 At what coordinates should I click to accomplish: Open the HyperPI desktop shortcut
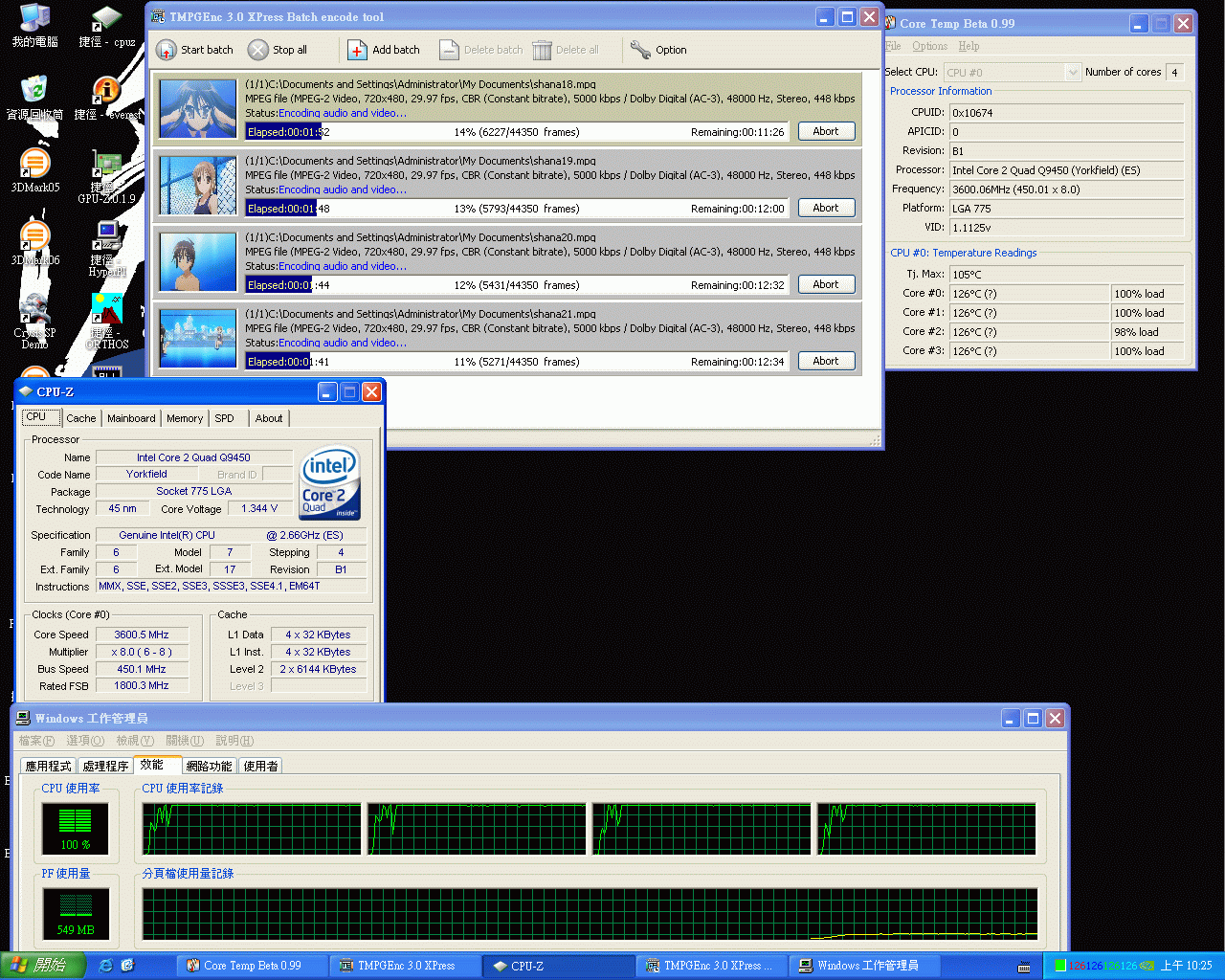tap(106, 249)
